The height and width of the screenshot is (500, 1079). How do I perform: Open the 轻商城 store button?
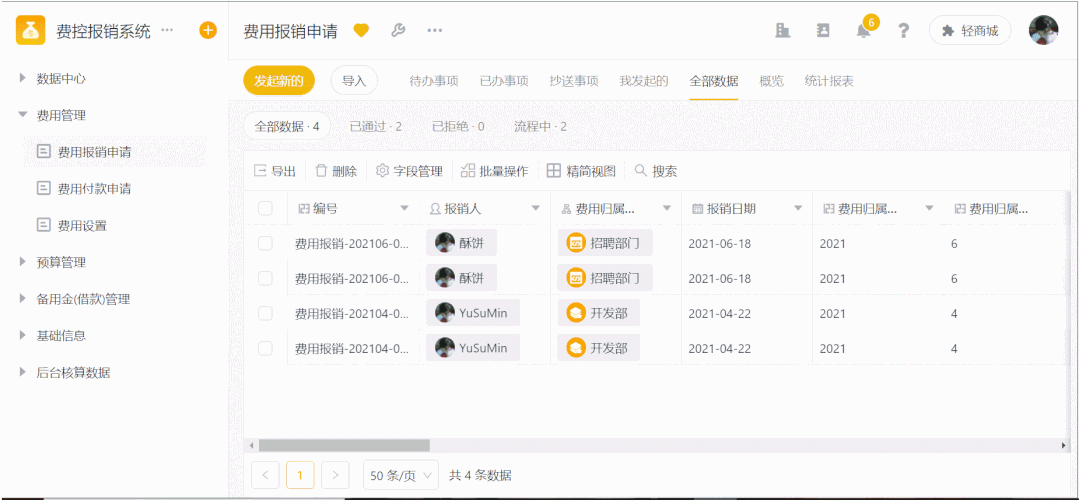970,30
